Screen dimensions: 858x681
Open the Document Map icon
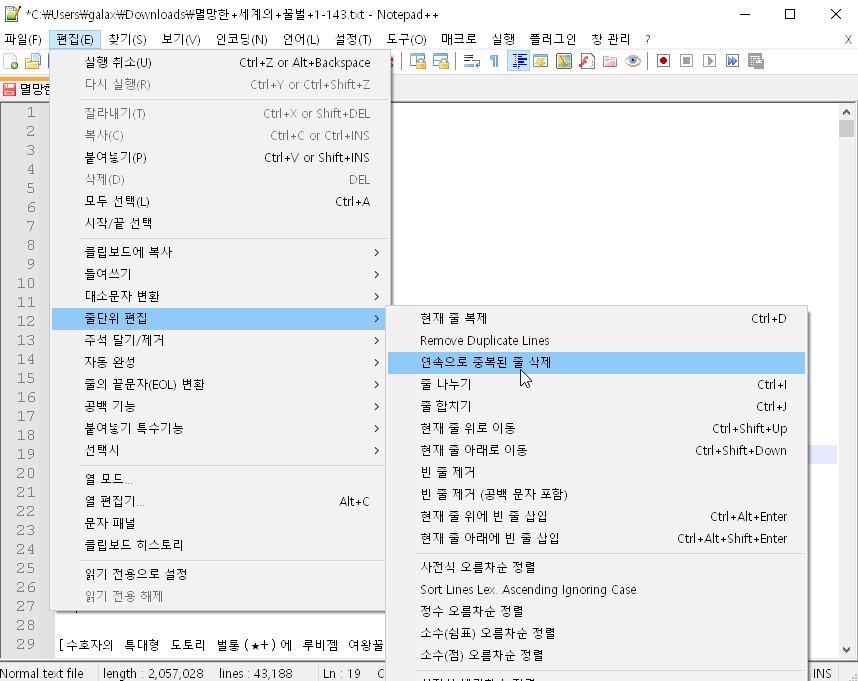coord(564,61)
